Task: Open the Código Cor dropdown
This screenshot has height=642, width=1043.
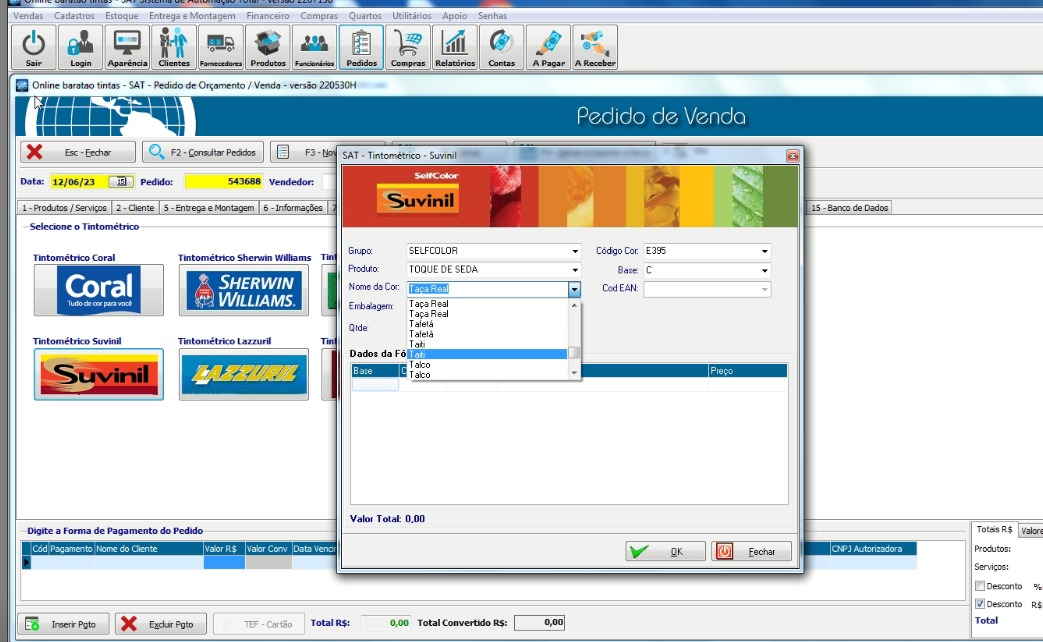Action: (765, 251)
